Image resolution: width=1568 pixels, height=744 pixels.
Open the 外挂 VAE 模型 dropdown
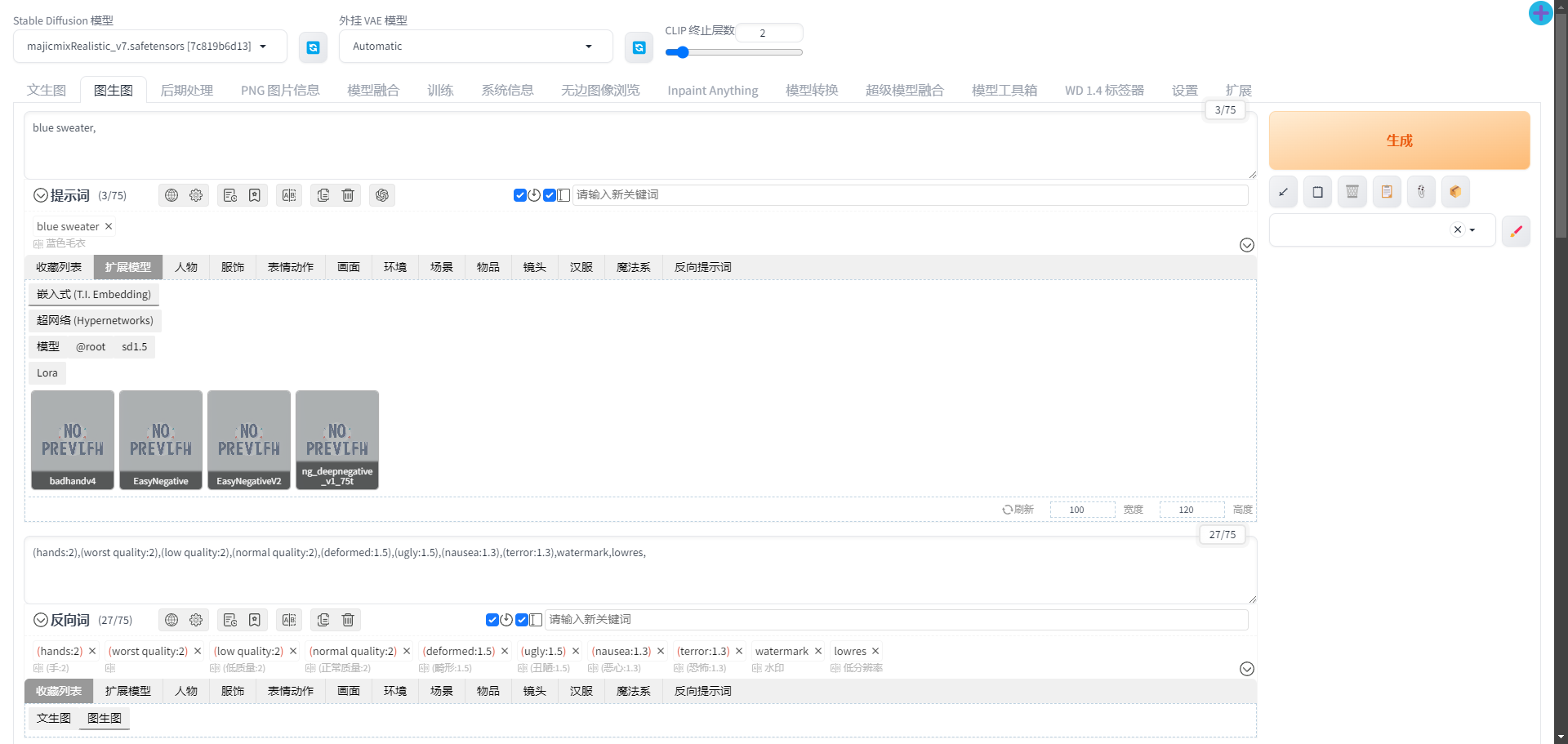coord(475,47)
